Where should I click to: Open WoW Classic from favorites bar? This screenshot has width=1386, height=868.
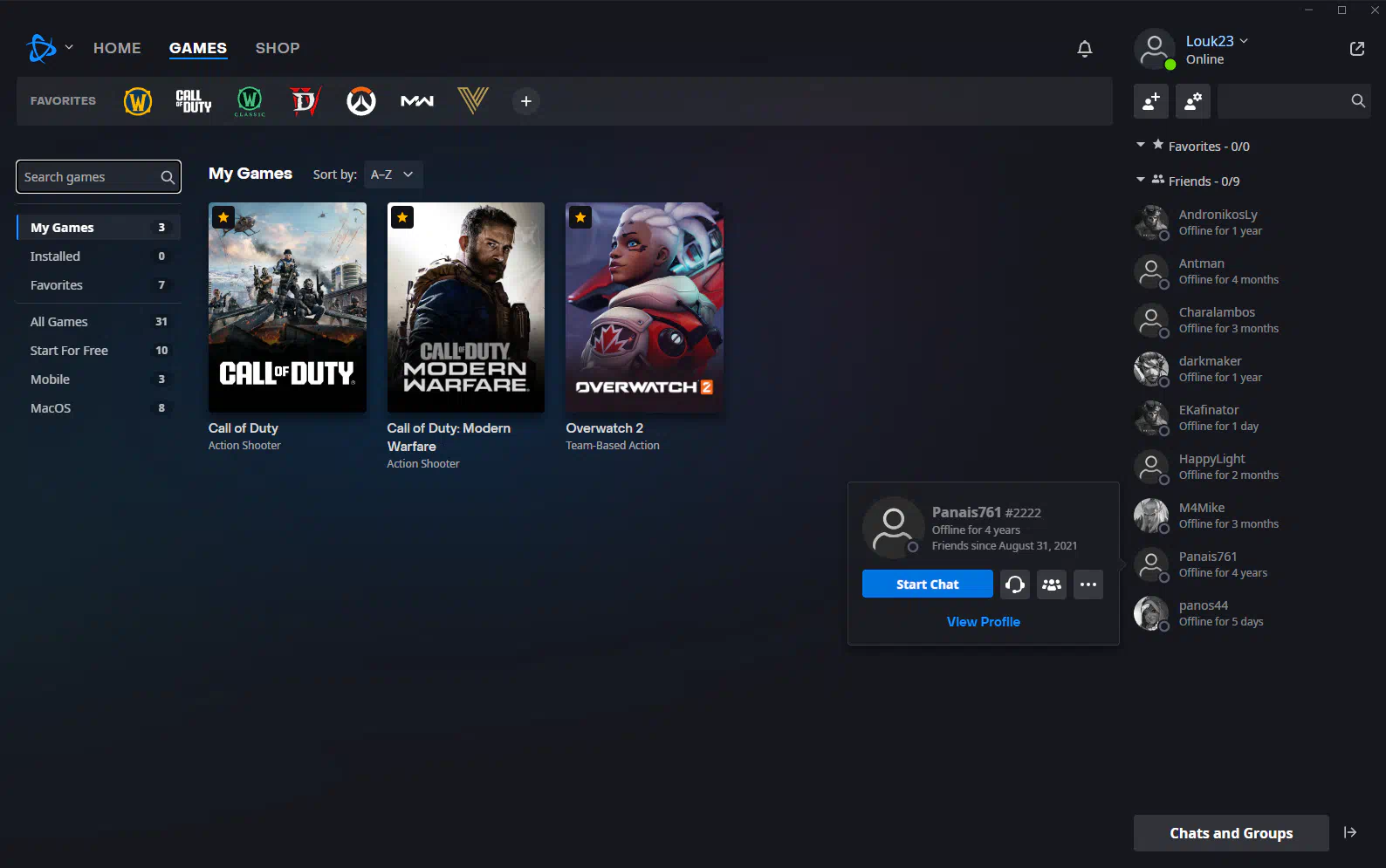point(250,101)
